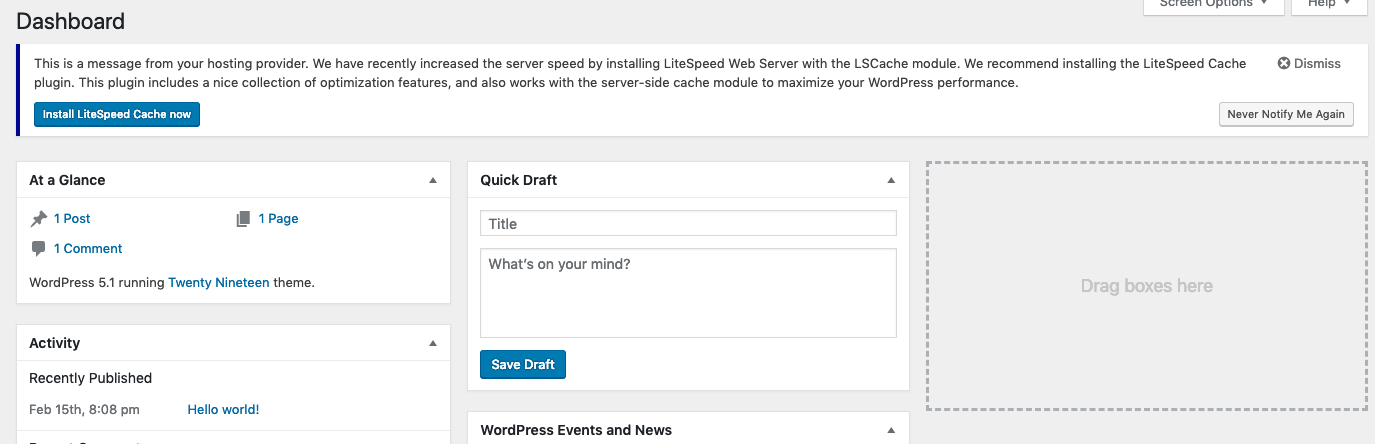
Task: Click the Dismiss circle-x icon
Action: pos(1284,63)
